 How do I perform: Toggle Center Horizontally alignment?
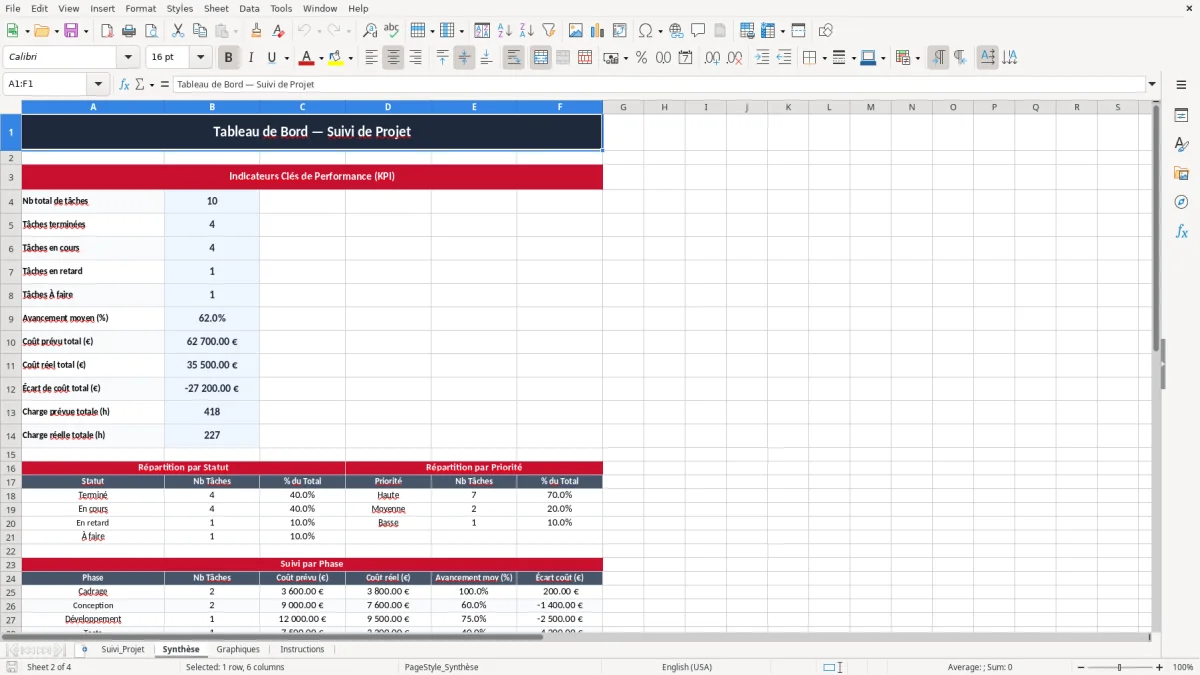tap(393, 58)
